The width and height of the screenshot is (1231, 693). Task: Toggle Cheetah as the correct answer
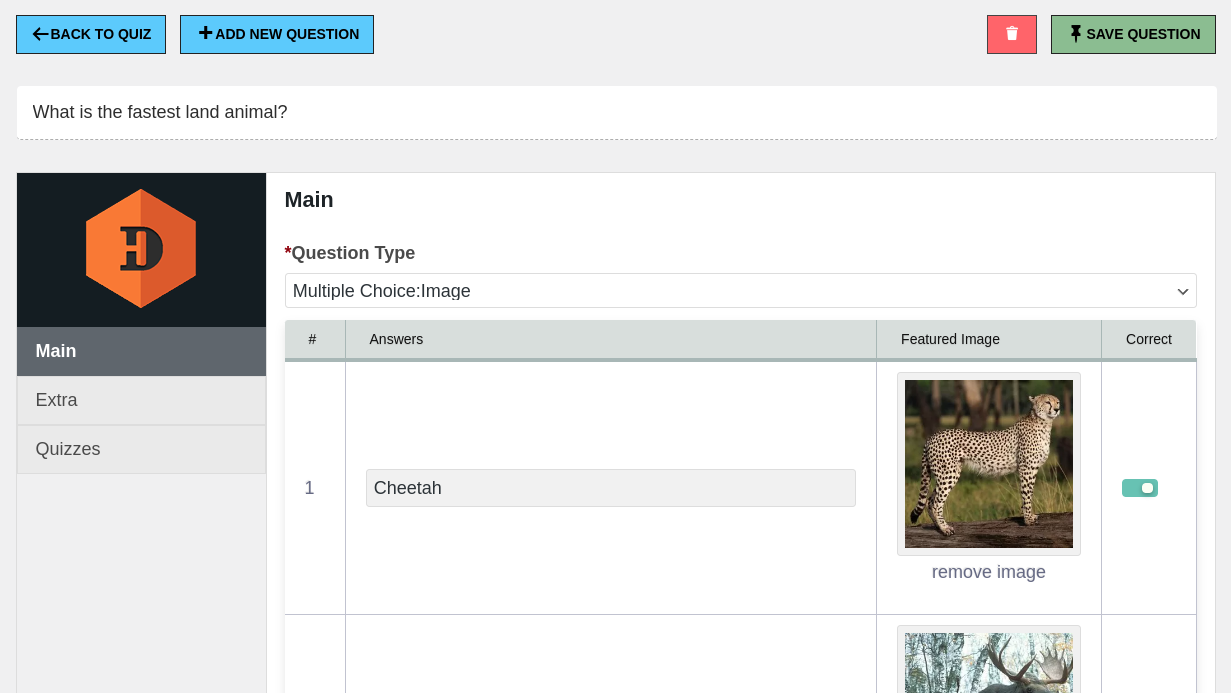(1139, 488)
